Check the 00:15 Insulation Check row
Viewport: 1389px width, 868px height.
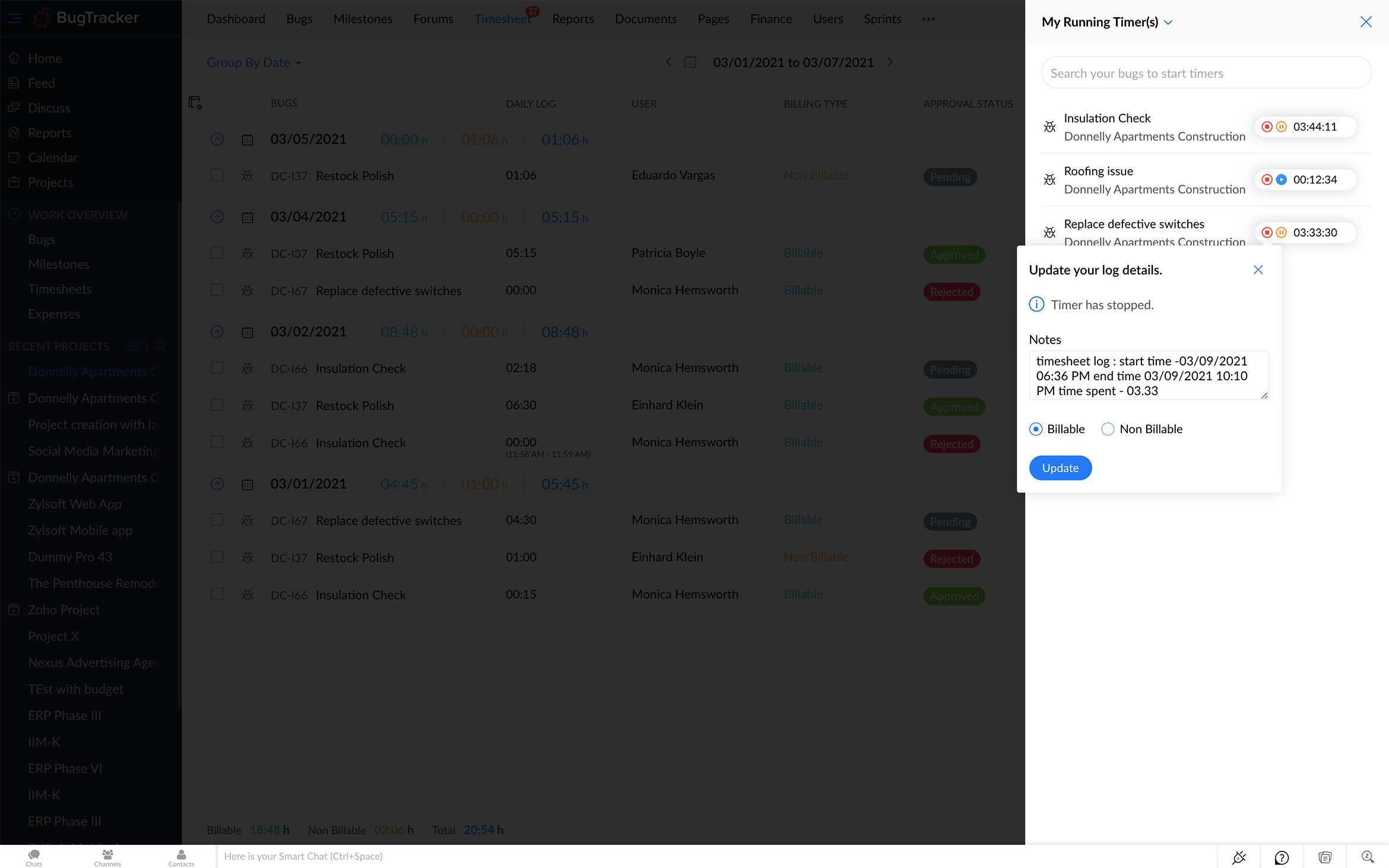[x=217, y=594]
